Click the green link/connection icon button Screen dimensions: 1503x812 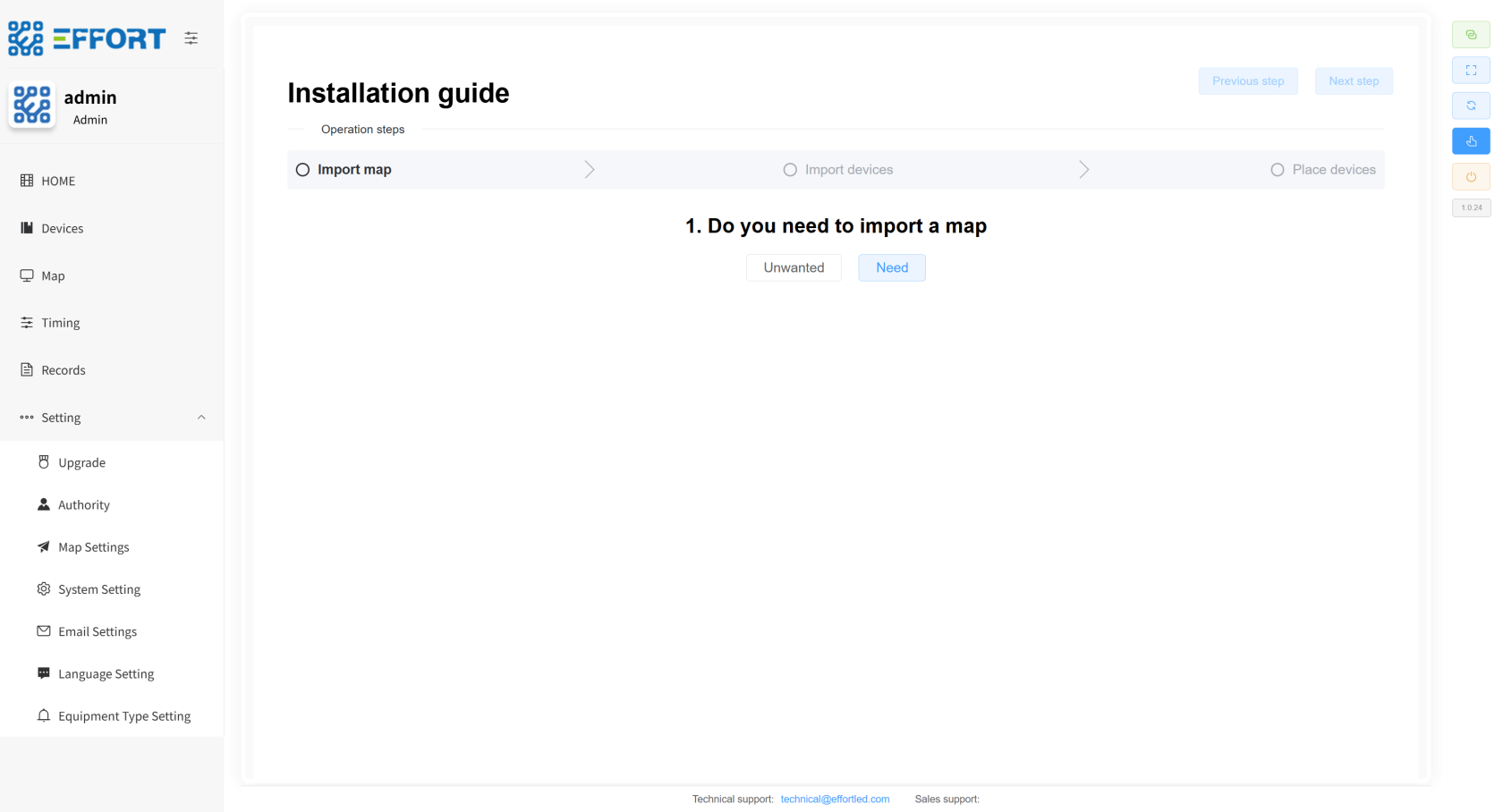1471,35
